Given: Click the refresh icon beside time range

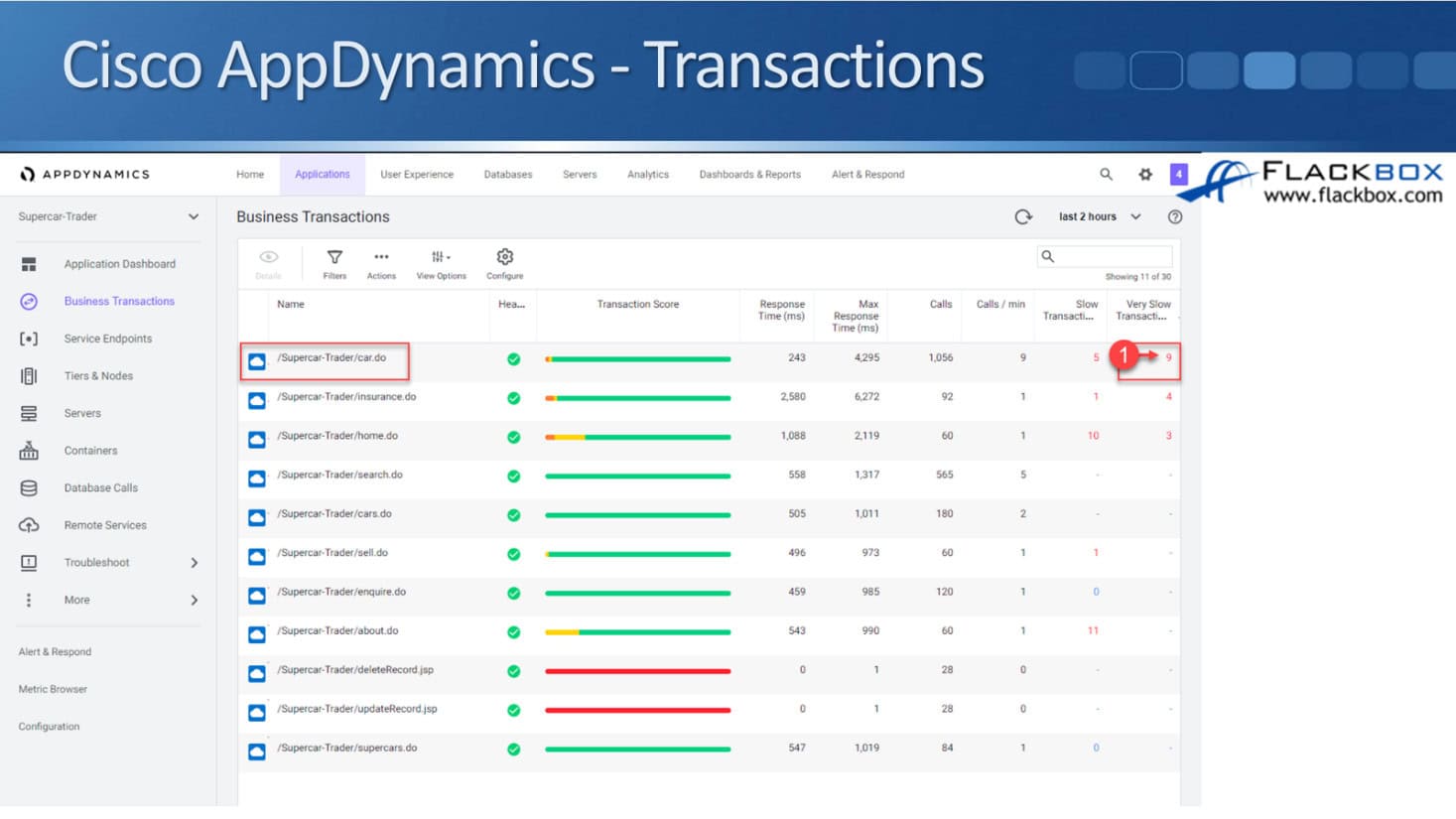Looking at the screenshot, I should pyautogui.click(x=1023, y=216).
